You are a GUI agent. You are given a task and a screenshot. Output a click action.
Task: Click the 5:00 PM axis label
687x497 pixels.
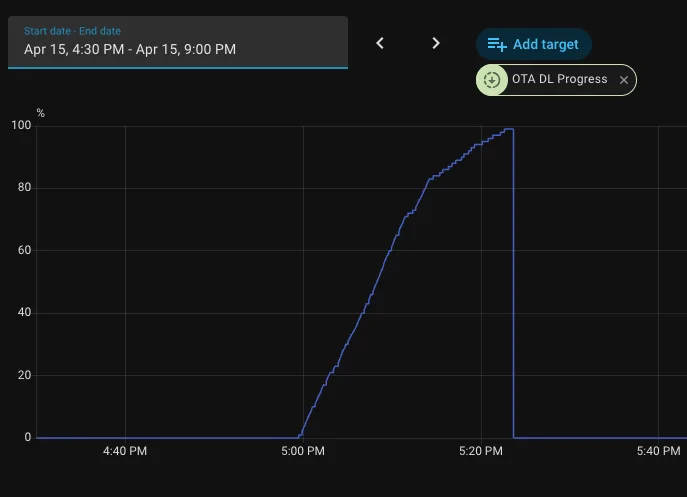coord(303,451)
